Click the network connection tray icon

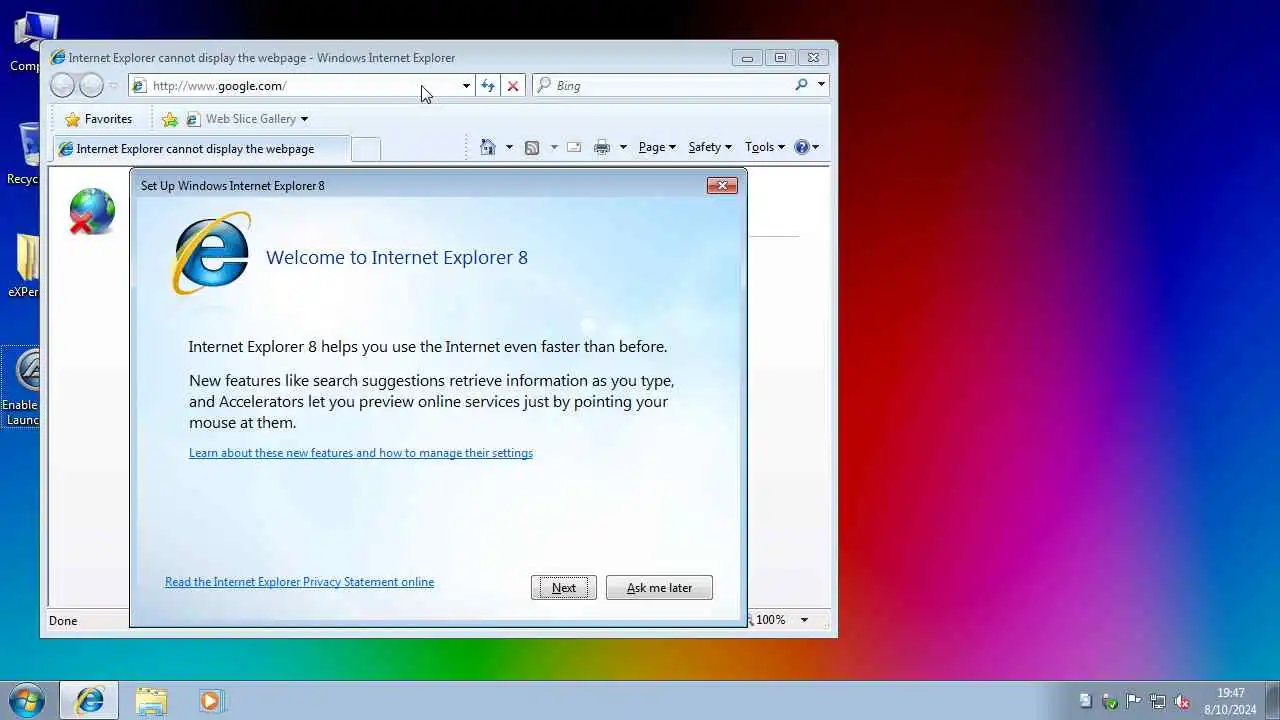(x=1158, y=701)
